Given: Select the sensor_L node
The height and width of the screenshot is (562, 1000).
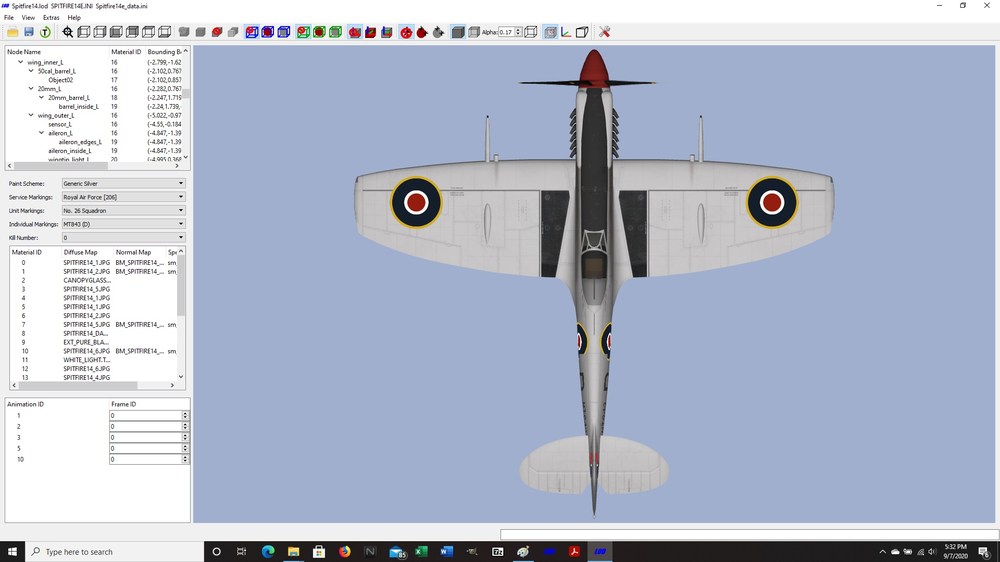Looking at the screenshot, I should pyautogui.click(x=60, y=124).
